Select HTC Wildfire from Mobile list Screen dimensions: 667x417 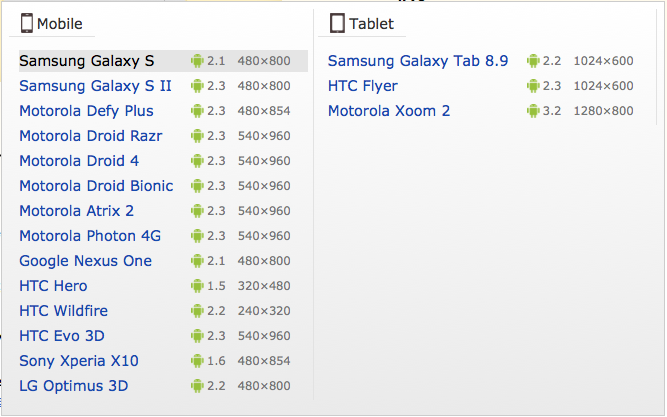63,311
